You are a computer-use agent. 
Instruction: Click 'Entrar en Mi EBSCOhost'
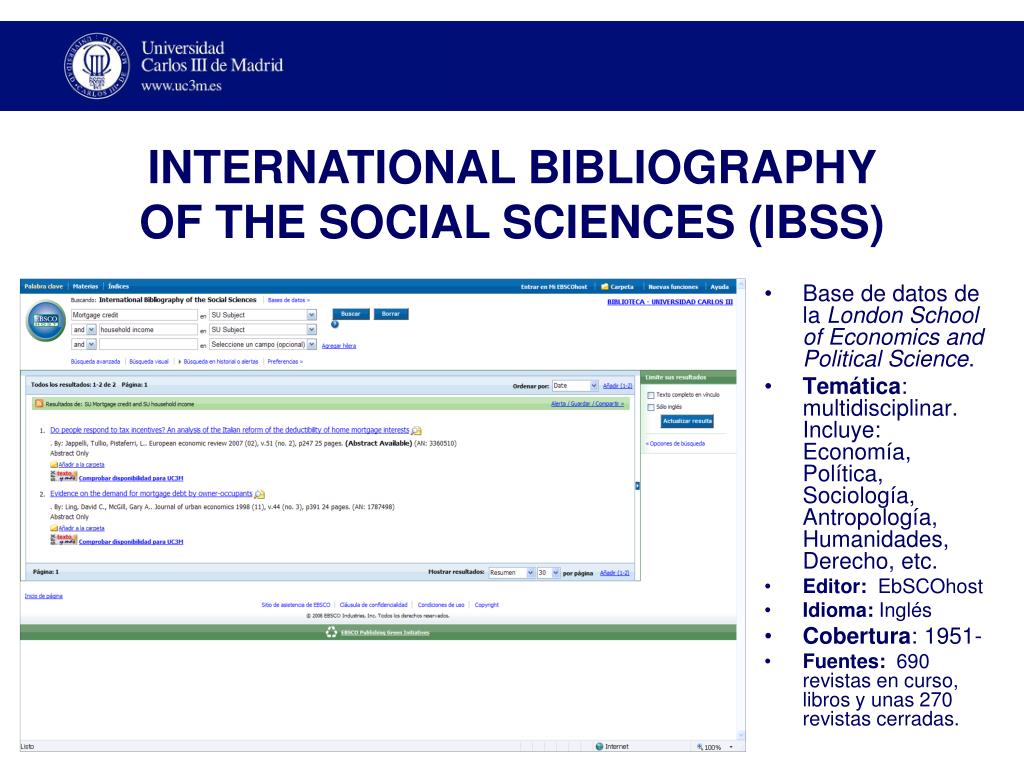coord(554,287)
